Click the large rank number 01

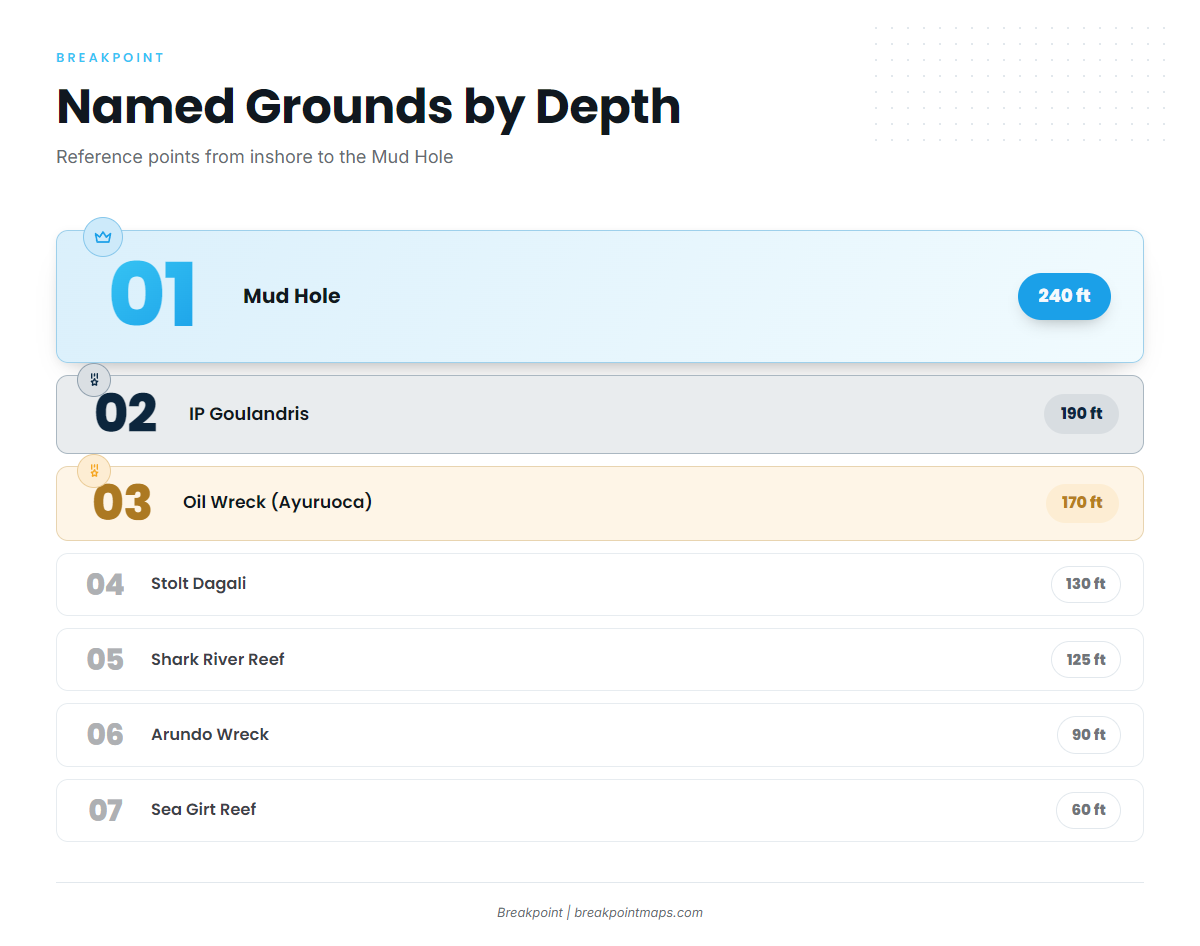(x=152, y=296)
